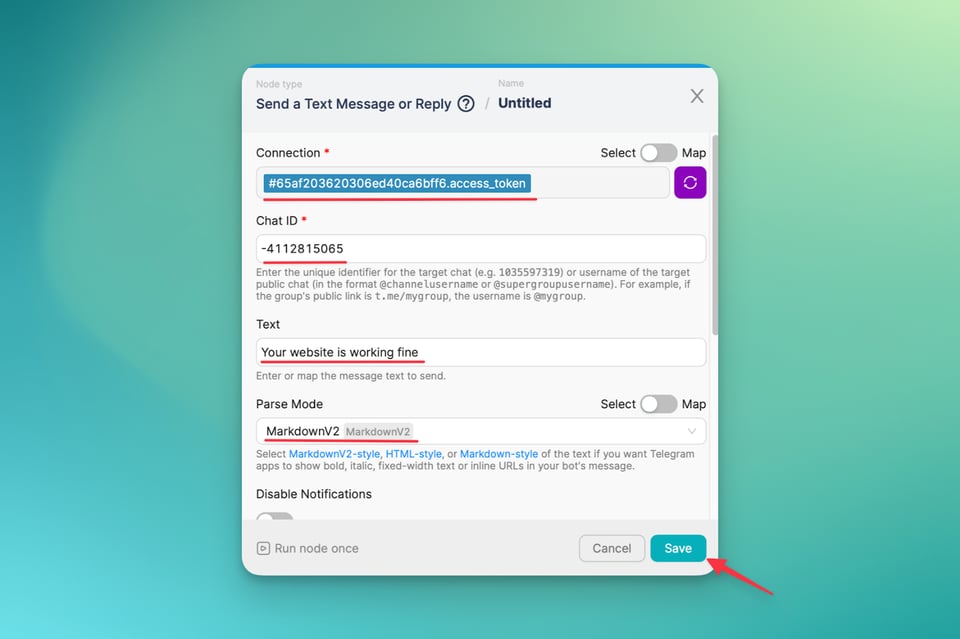This screenshot has height=639, width=960.
Task: Toggle Connection Select/Map switch
Action: 658,153
